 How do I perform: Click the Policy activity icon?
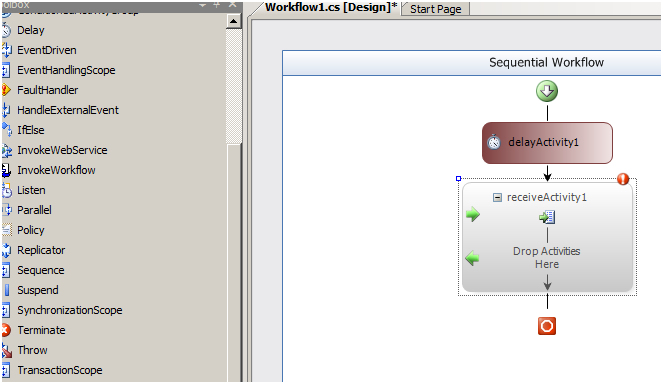6,230
